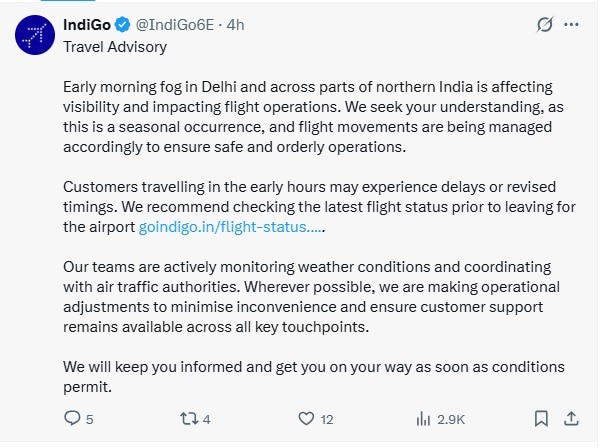Click the IndiGo profile avatar
This screenshot has width=601, height=448.
click(34, 38)
